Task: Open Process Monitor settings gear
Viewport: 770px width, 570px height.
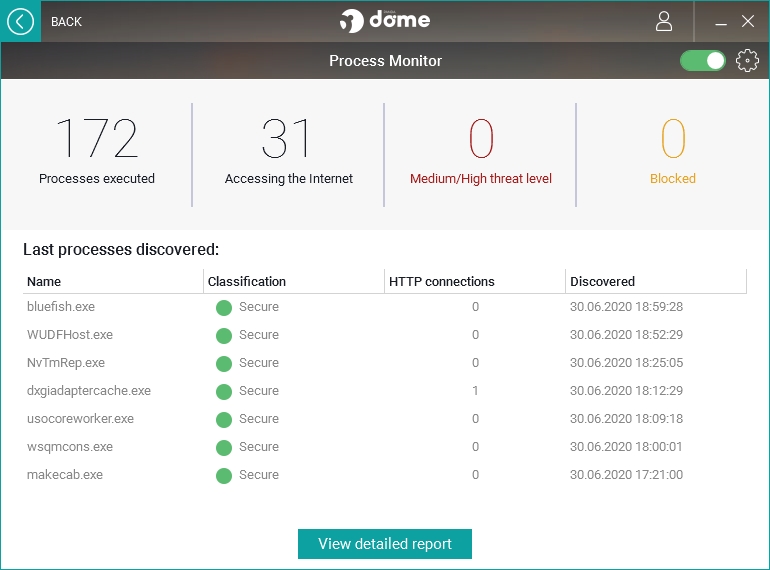Action: coord(747,61)
